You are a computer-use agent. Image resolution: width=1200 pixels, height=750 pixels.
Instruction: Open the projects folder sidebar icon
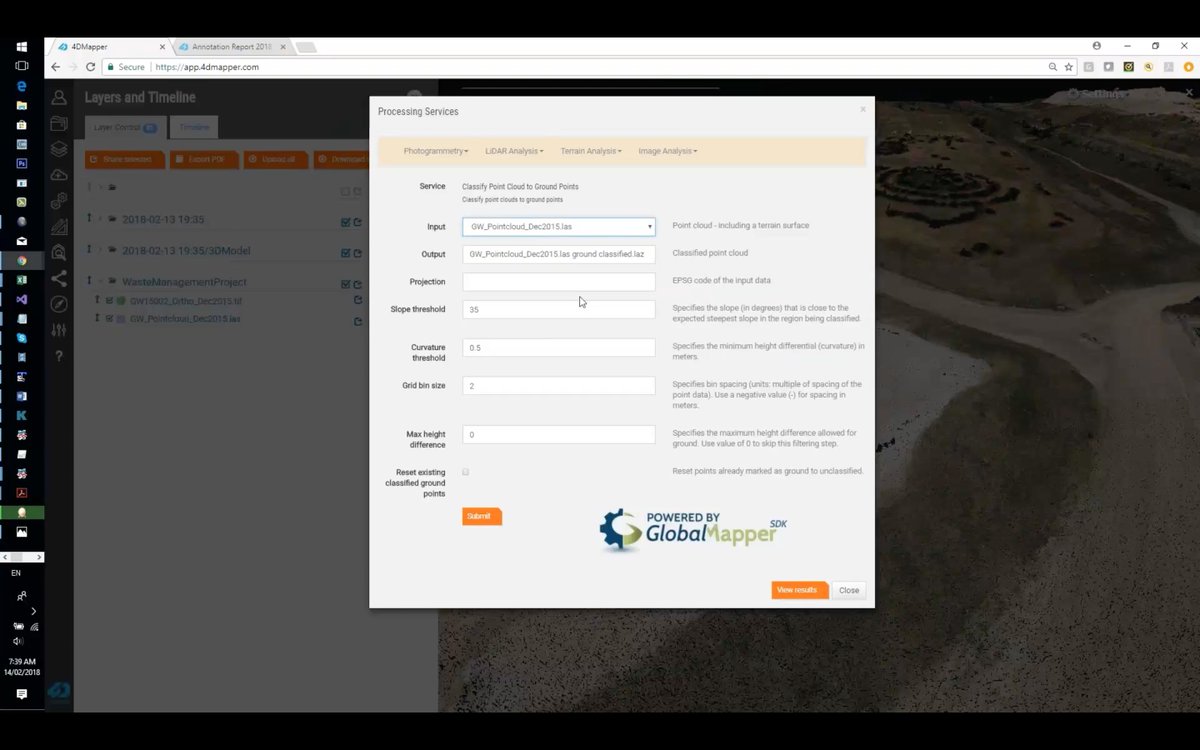pos(59,124)
